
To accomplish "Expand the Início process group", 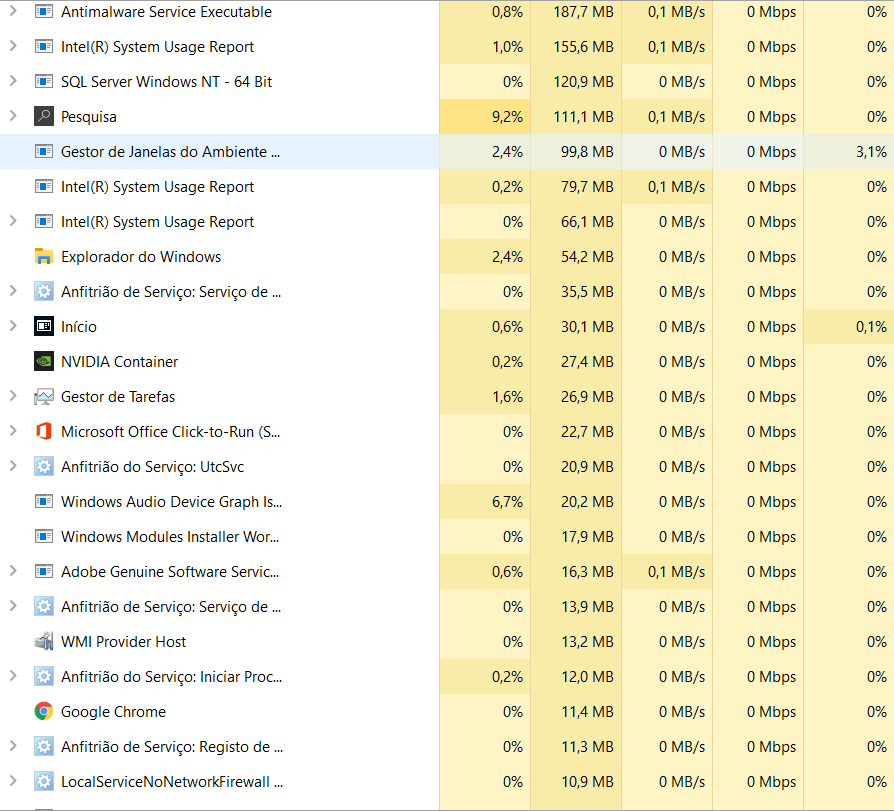I will coord(13,326).
